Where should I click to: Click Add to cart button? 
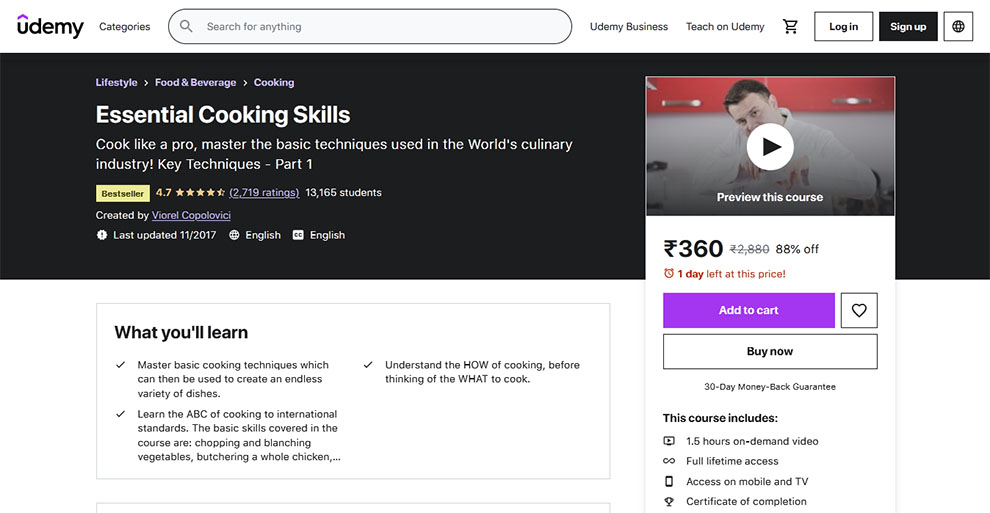[x=749, y=310]
